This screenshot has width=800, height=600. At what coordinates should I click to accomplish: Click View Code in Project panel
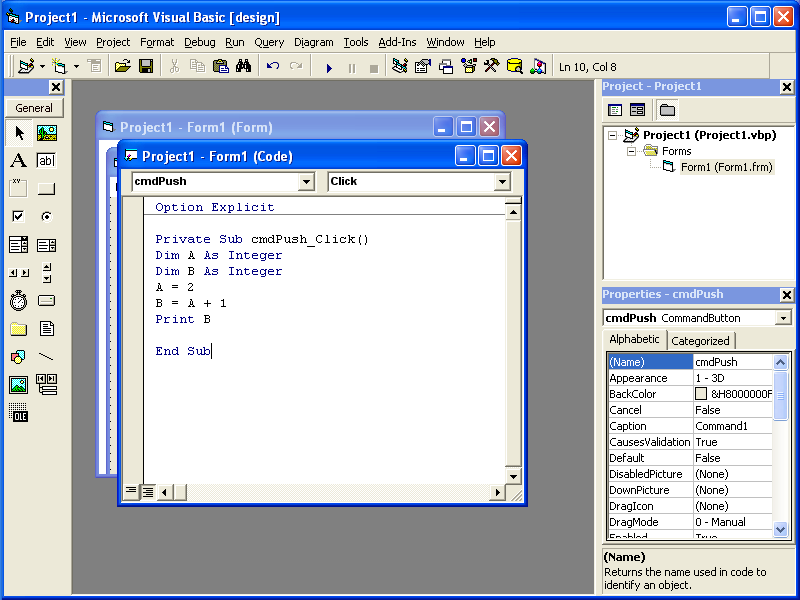click(615, 110)
